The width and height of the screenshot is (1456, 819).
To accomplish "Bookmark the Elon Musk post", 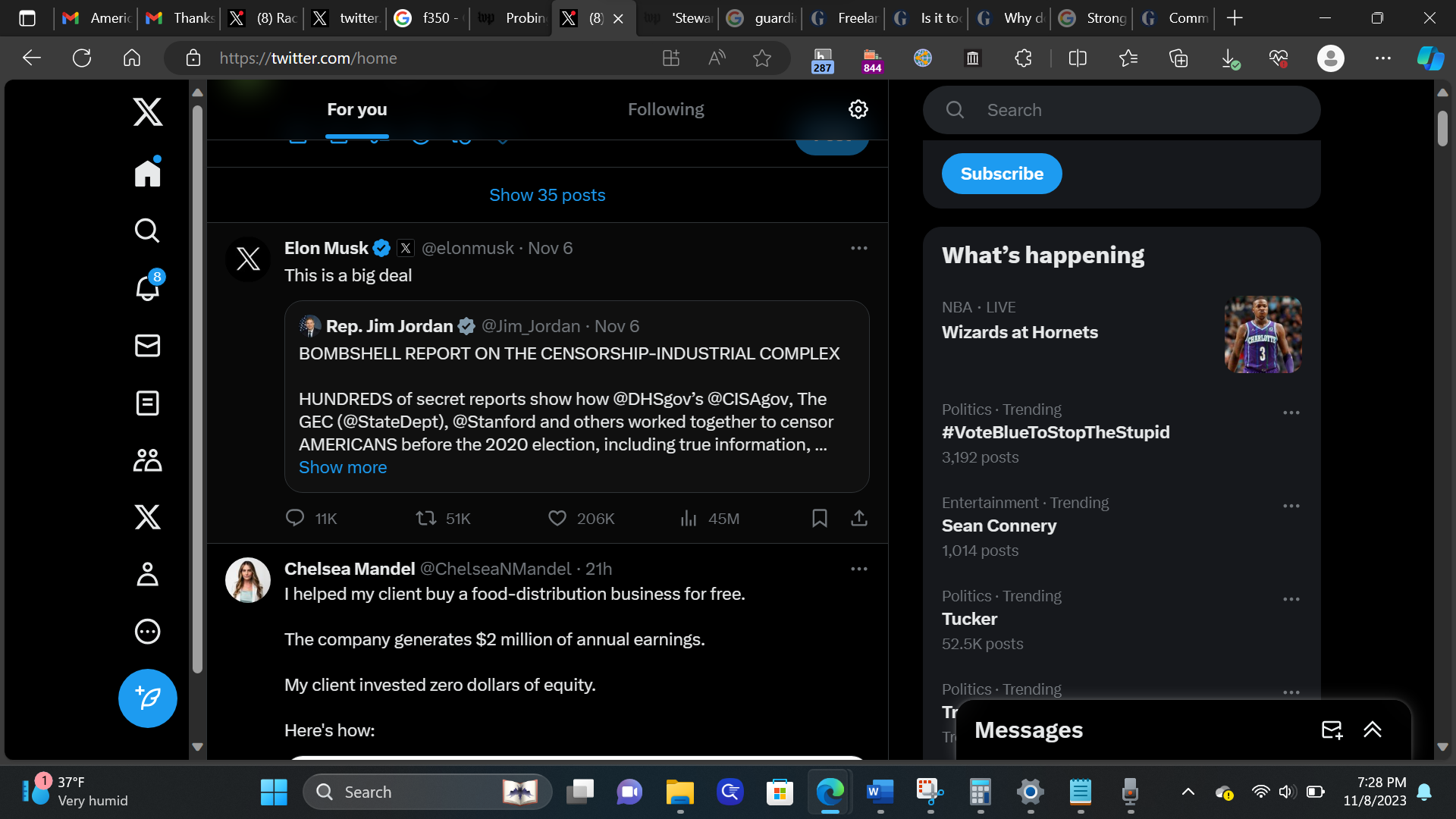I will click(819, 518).
